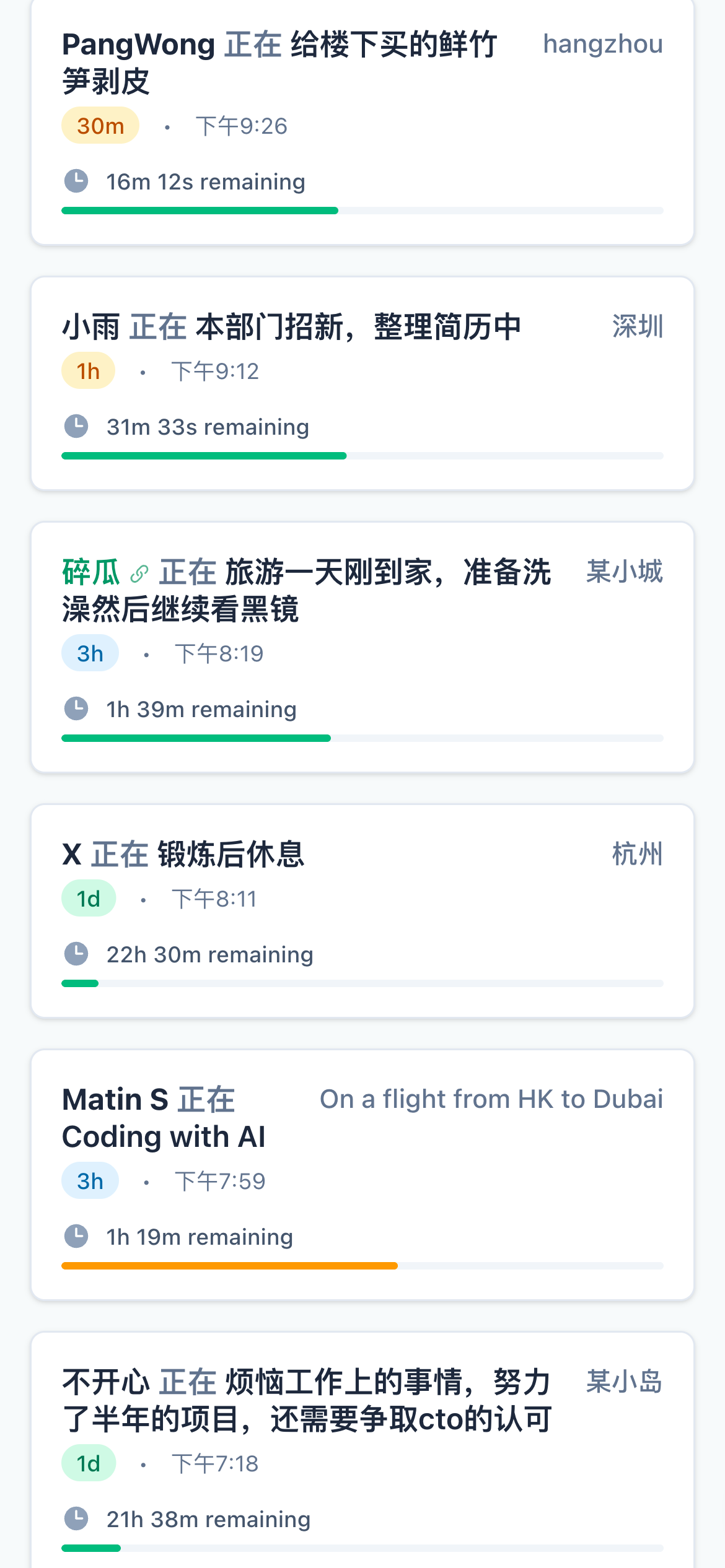
Task: Click "On a flight from HK to Dubai" text
Action: pos(491,1099)
